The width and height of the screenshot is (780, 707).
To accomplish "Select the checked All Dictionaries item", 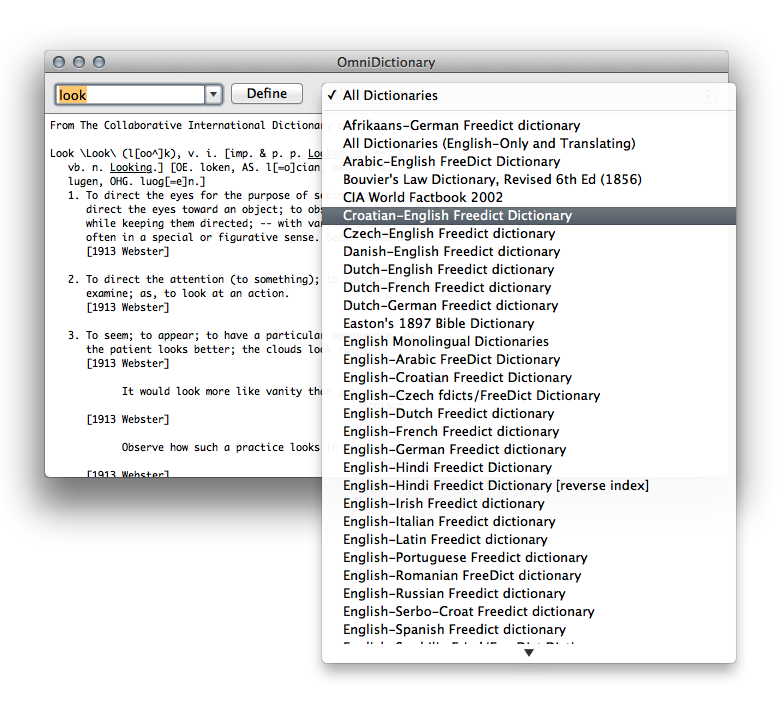I will point(390,96).
